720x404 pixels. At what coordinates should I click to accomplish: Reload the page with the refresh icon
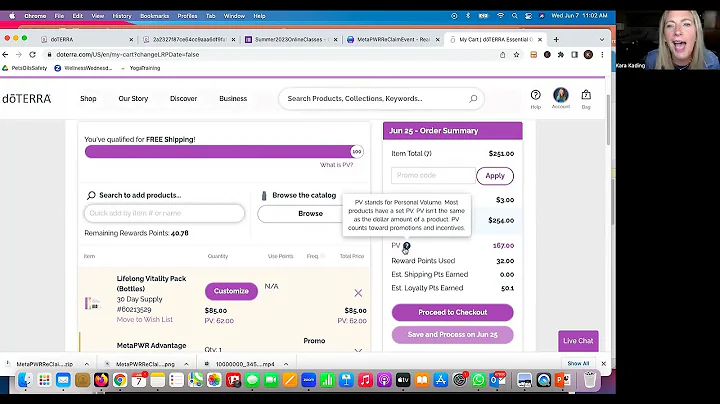click(32, 55)
